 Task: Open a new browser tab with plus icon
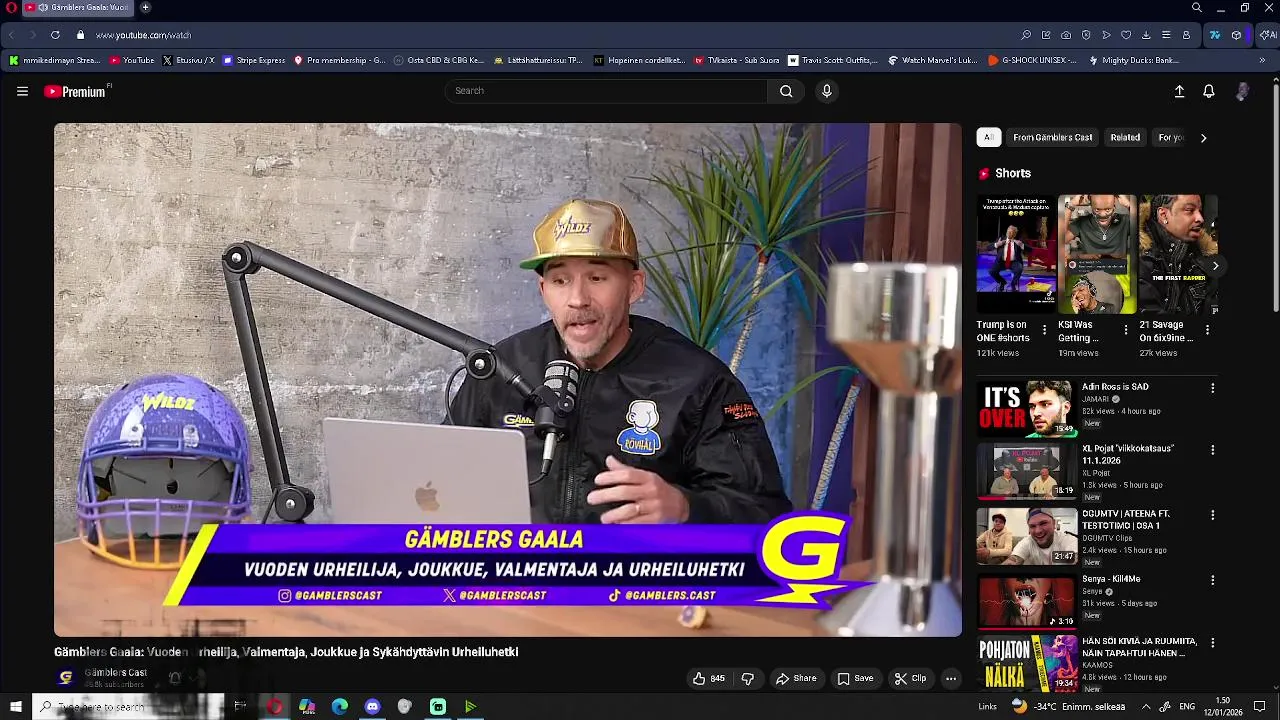tap(145, 7)
